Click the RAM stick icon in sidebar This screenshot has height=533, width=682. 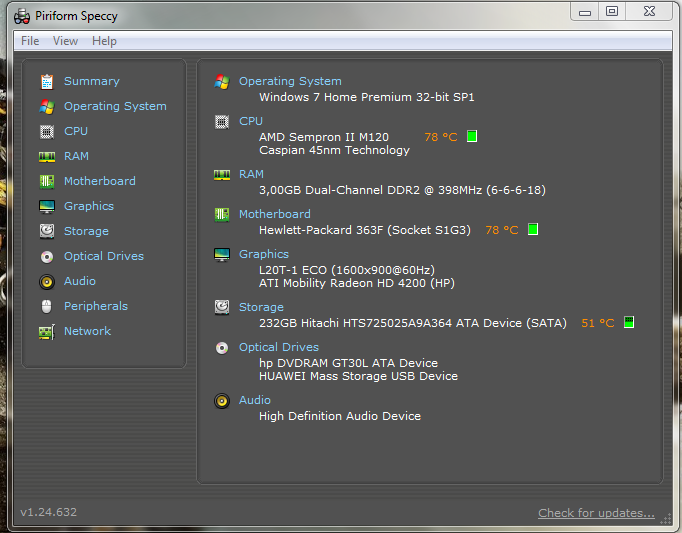[x=47, y=157]
